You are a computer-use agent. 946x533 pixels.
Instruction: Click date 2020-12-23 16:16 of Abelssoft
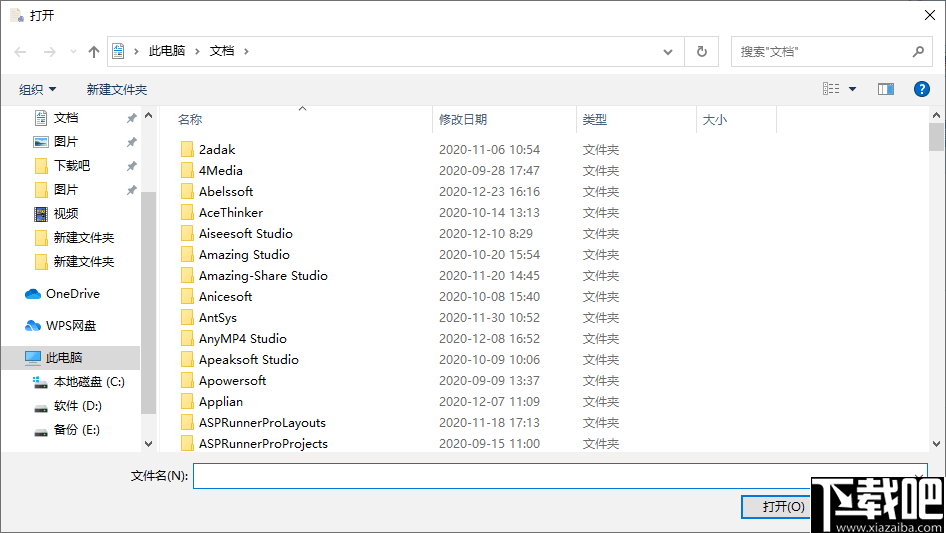click(x=489, y=191)
